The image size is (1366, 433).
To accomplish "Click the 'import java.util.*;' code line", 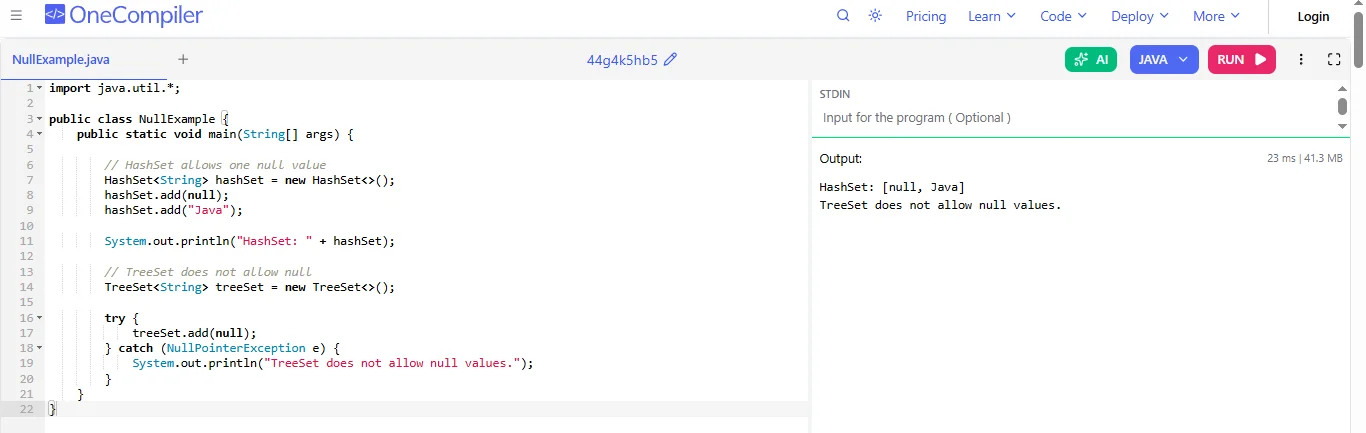I will click(x=114, y=88).
